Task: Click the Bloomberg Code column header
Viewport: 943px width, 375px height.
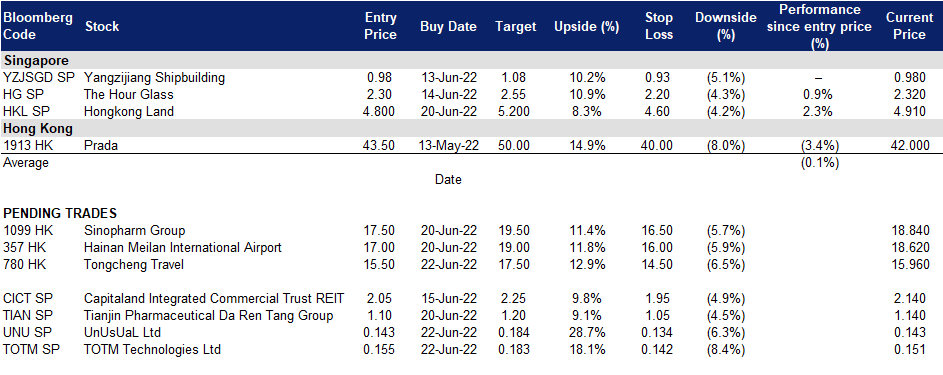Action: tap(38, 26)
